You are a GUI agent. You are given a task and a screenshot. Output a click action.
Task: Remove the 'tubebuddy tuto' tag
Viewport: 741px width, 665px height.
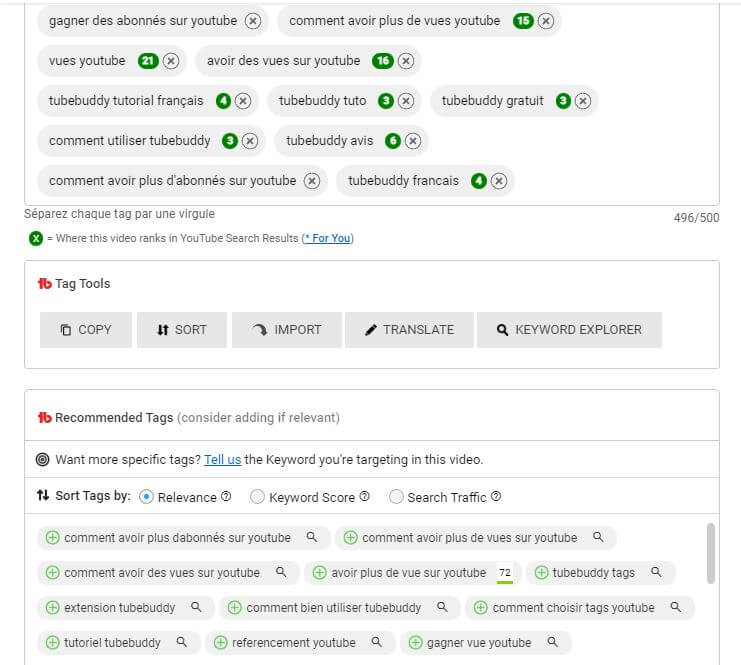(x=405, y=101)
